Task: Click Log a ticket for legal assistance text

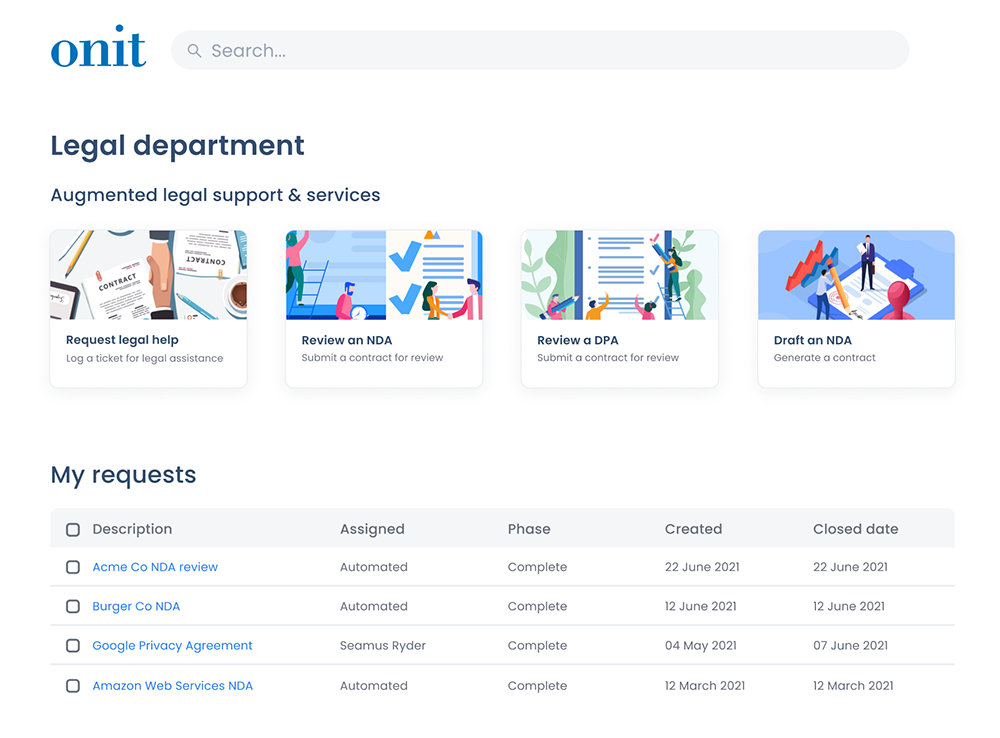Action: click(x=145, y=358)
